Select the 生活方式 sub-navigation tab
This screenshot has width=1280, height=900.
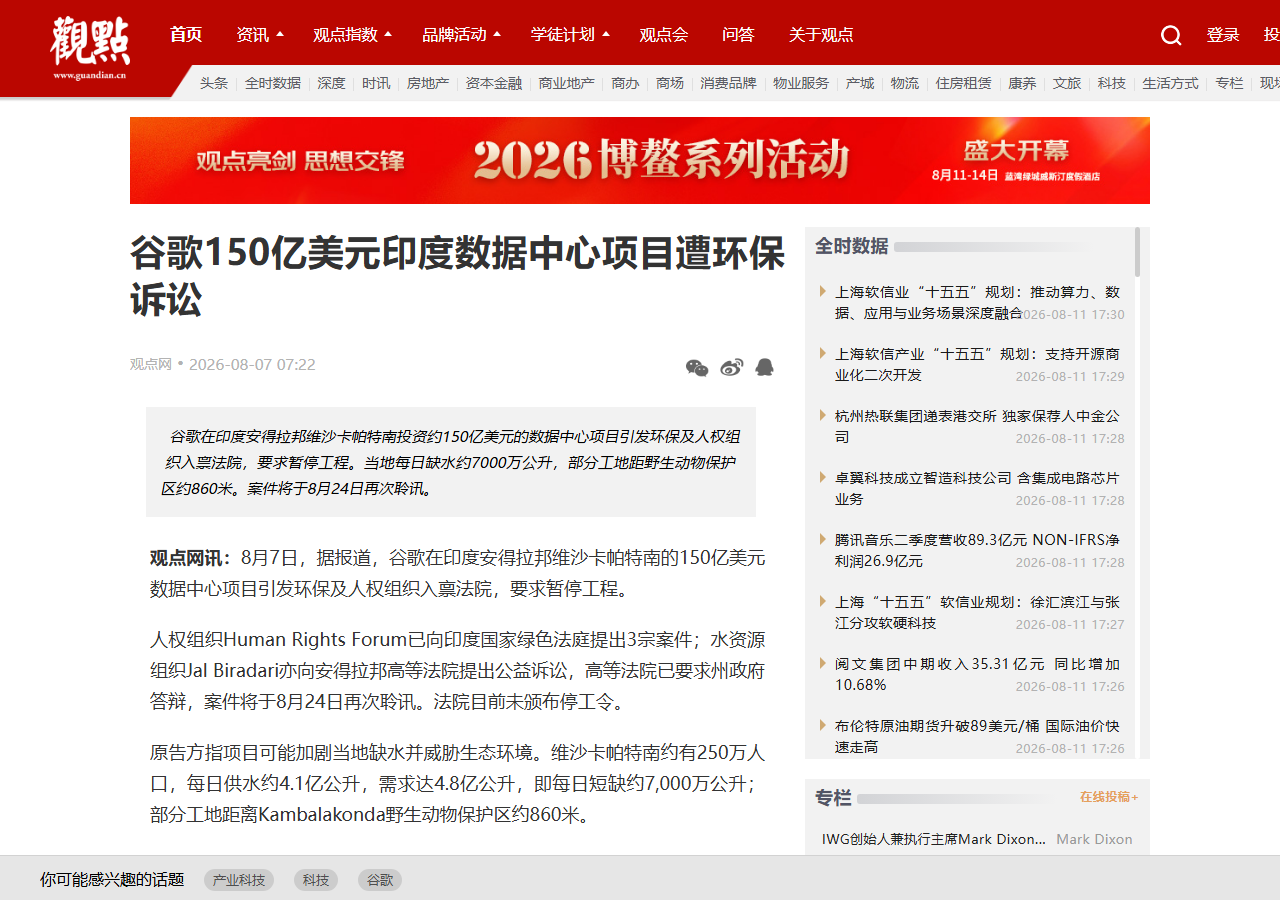(x=1170, y=83)
